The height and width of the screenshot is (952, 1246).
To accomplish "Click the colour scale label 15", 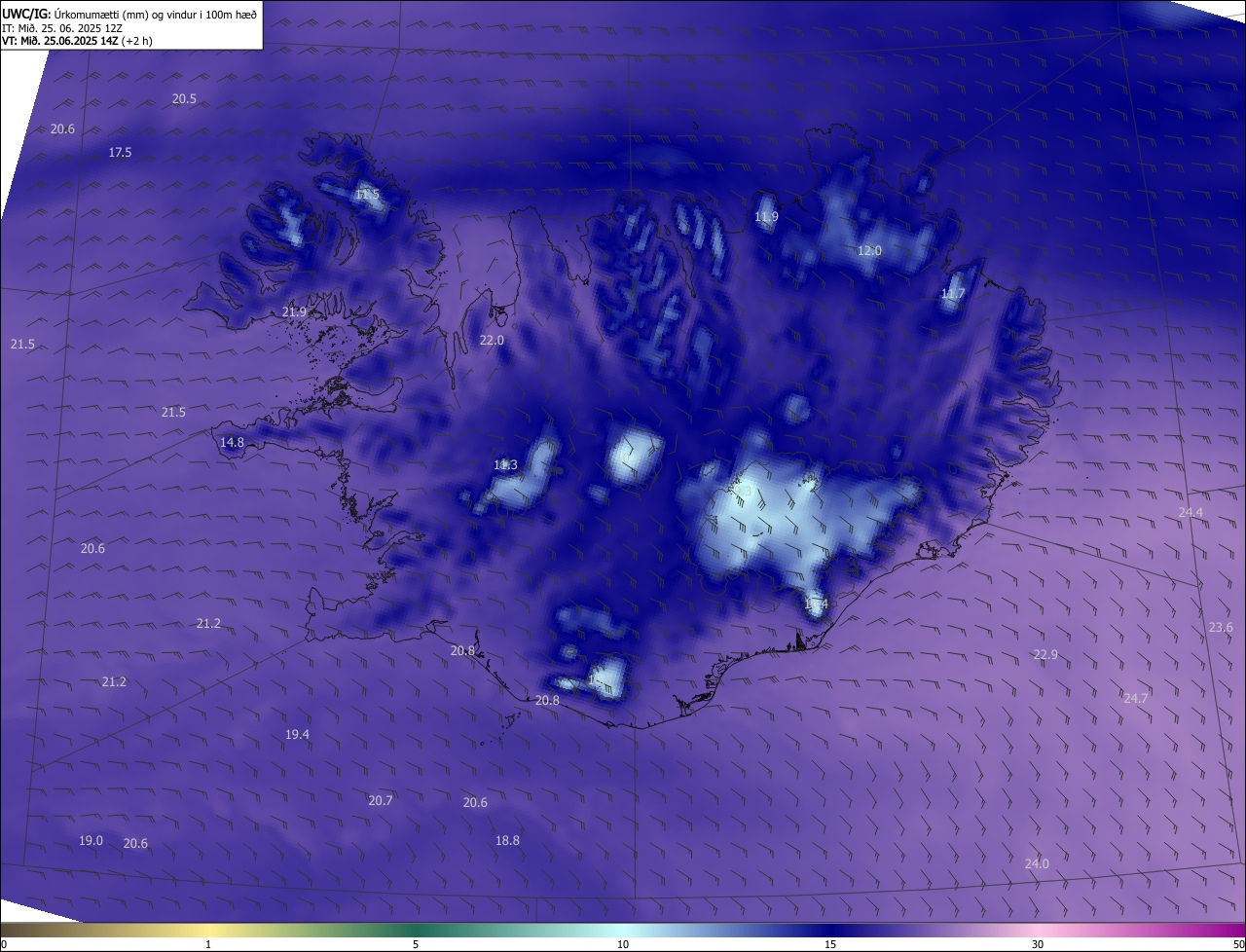I will click(x=830, y=944).
